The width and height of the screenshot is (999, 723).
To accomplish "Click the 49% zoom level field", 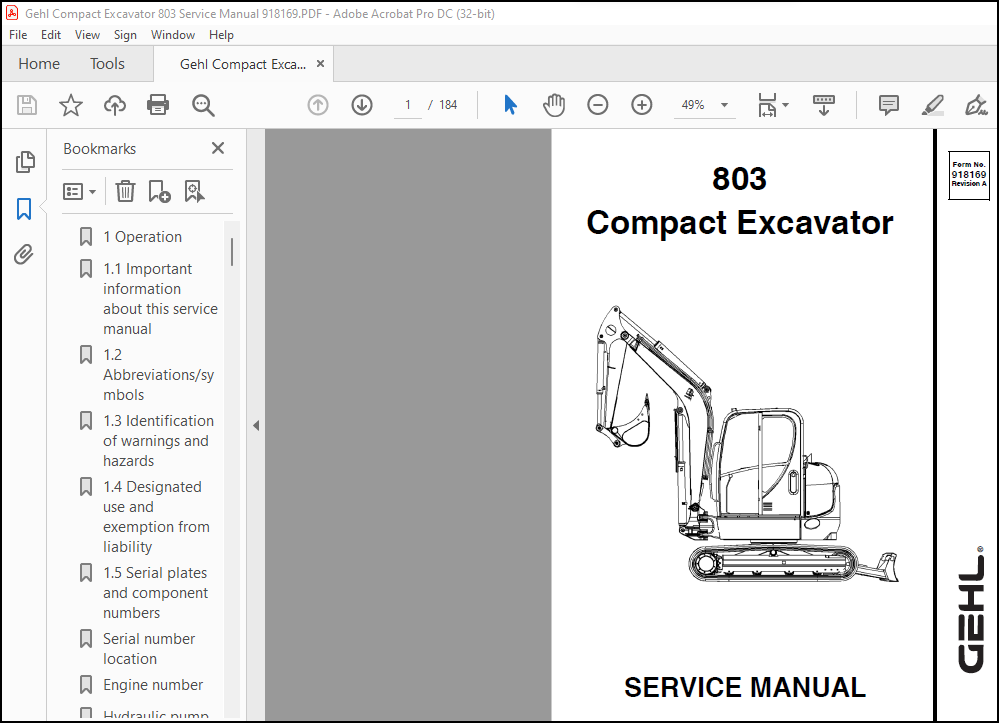I will (x=693, y=105).
